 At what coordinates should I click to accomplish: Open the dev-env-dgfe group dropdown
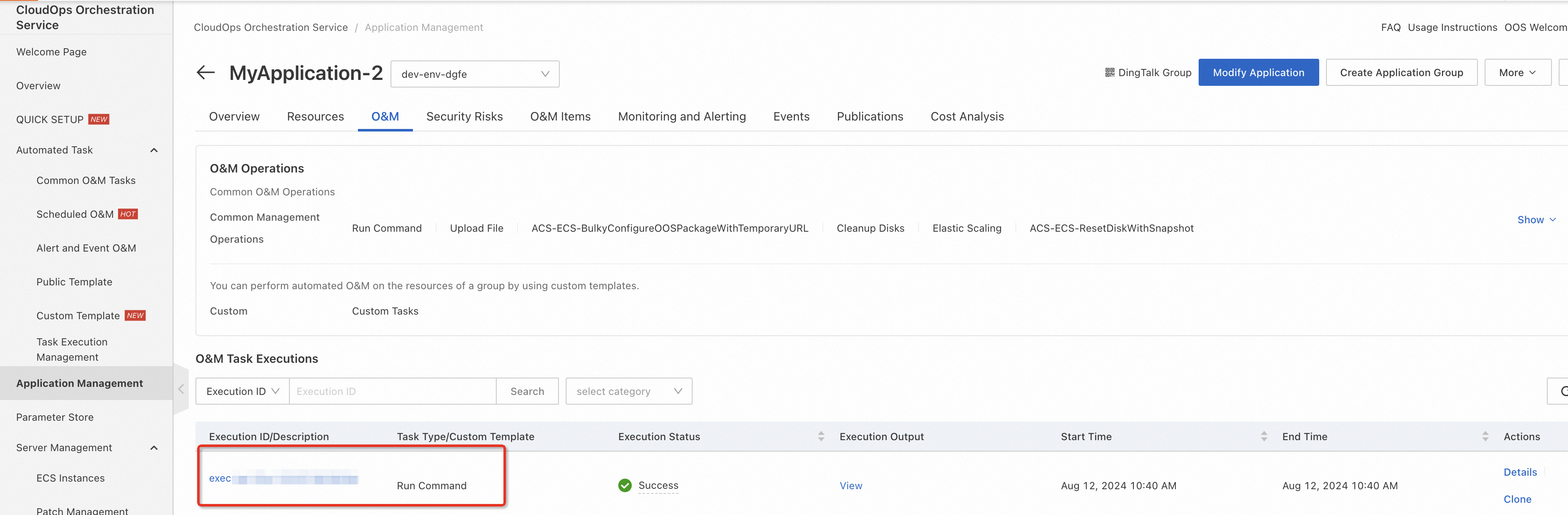click(474, 74)
